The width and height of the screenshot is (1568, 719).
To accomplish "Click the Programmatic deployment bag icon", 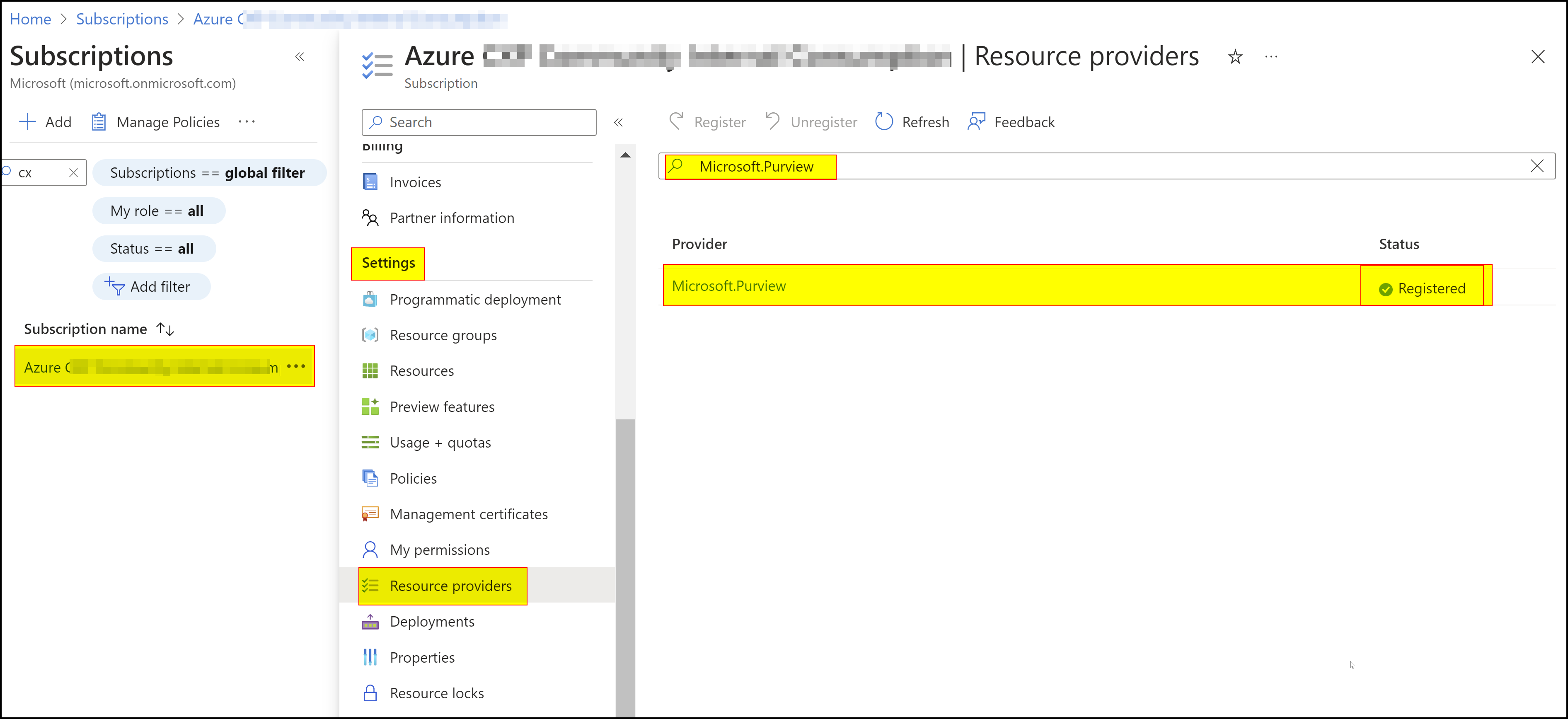I will point(370,299).
